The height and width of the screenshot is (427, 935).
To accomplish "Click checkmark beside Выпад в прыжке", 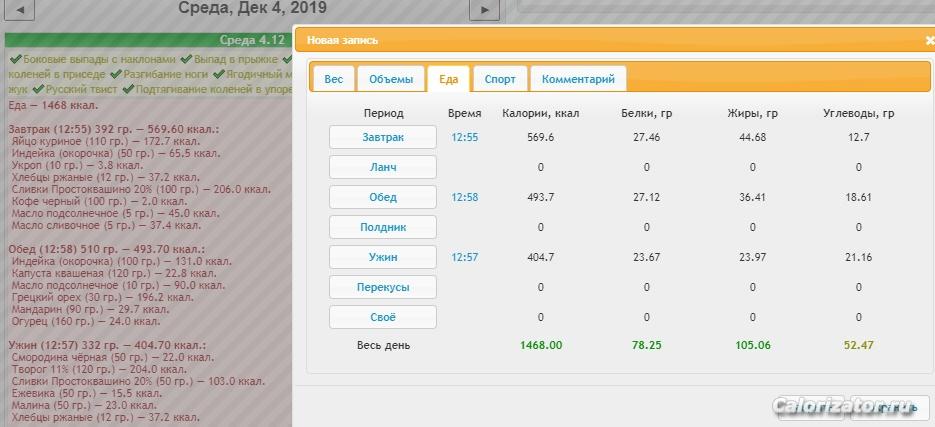I will (186, 59).
